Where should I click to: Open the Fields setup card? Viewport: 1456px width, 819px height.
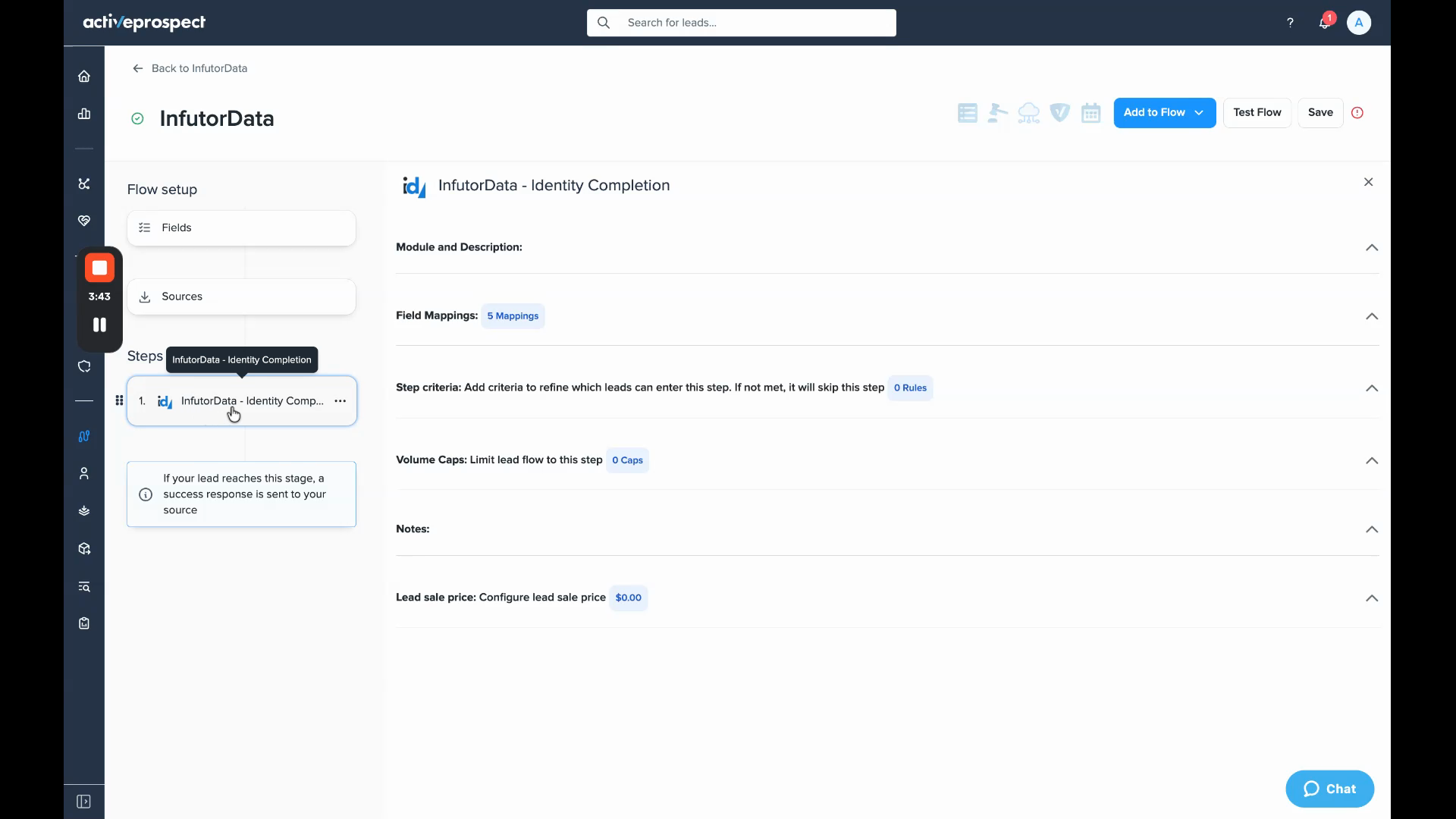[241, 228]
